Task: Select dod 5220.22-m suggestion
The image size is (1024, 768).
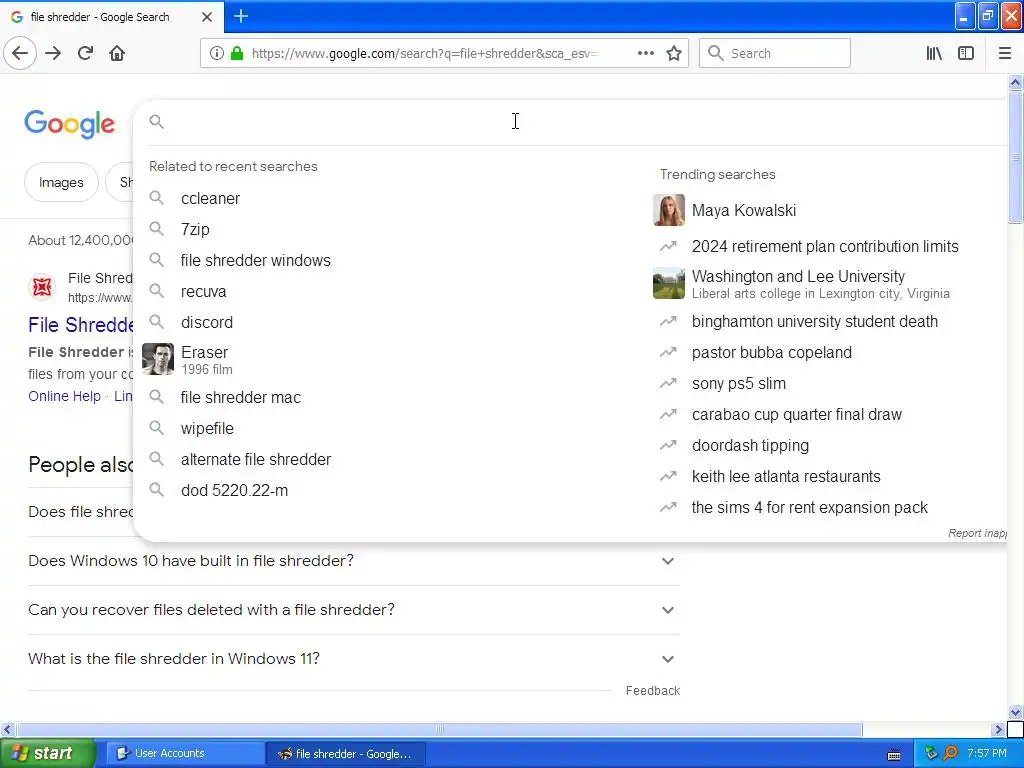Action: click(234, 490)
